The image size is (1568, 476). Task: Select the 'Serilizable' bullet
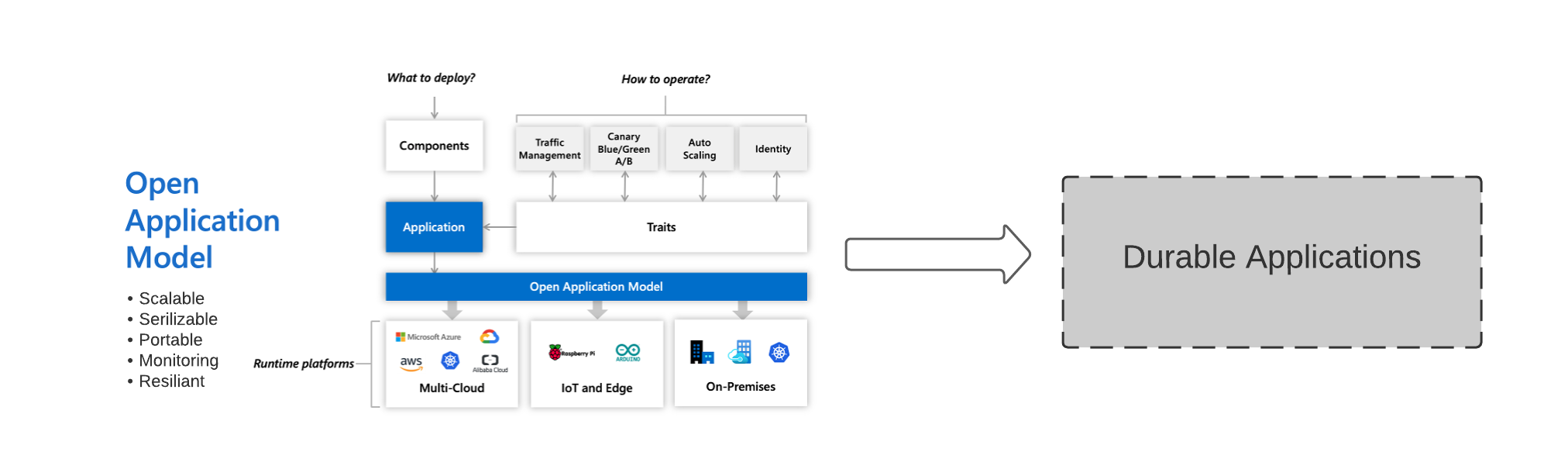(178, 319)
